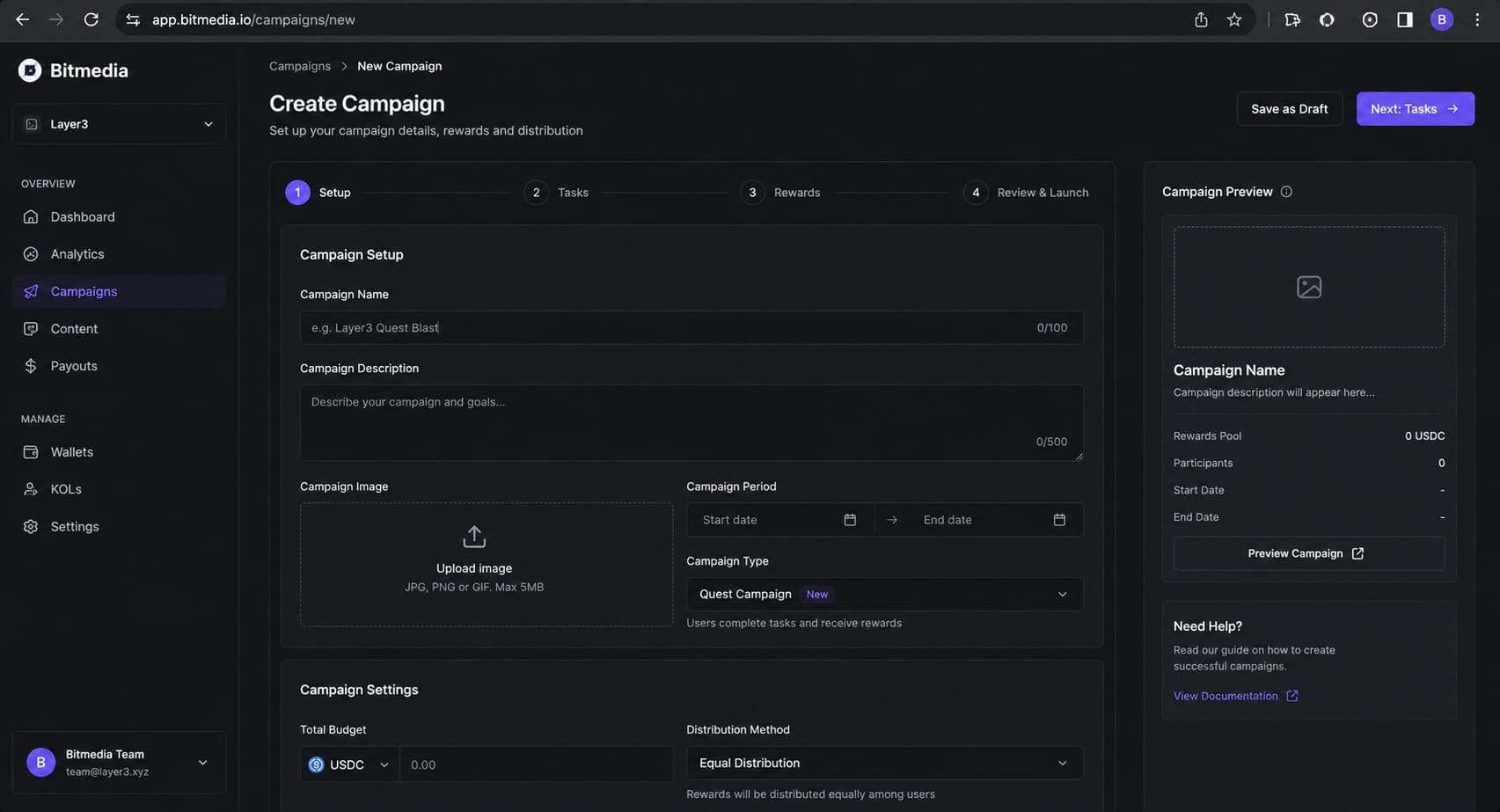Click the Upload image drop zone
Viewport: 1500px width, 812px height.
[x=487, y=564]
